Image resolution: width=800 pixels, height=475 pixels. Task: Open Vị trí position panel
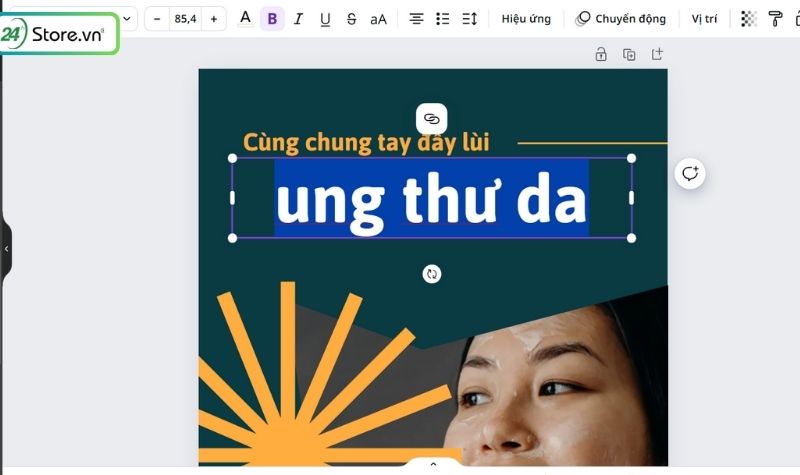click(x=704, y=19)
